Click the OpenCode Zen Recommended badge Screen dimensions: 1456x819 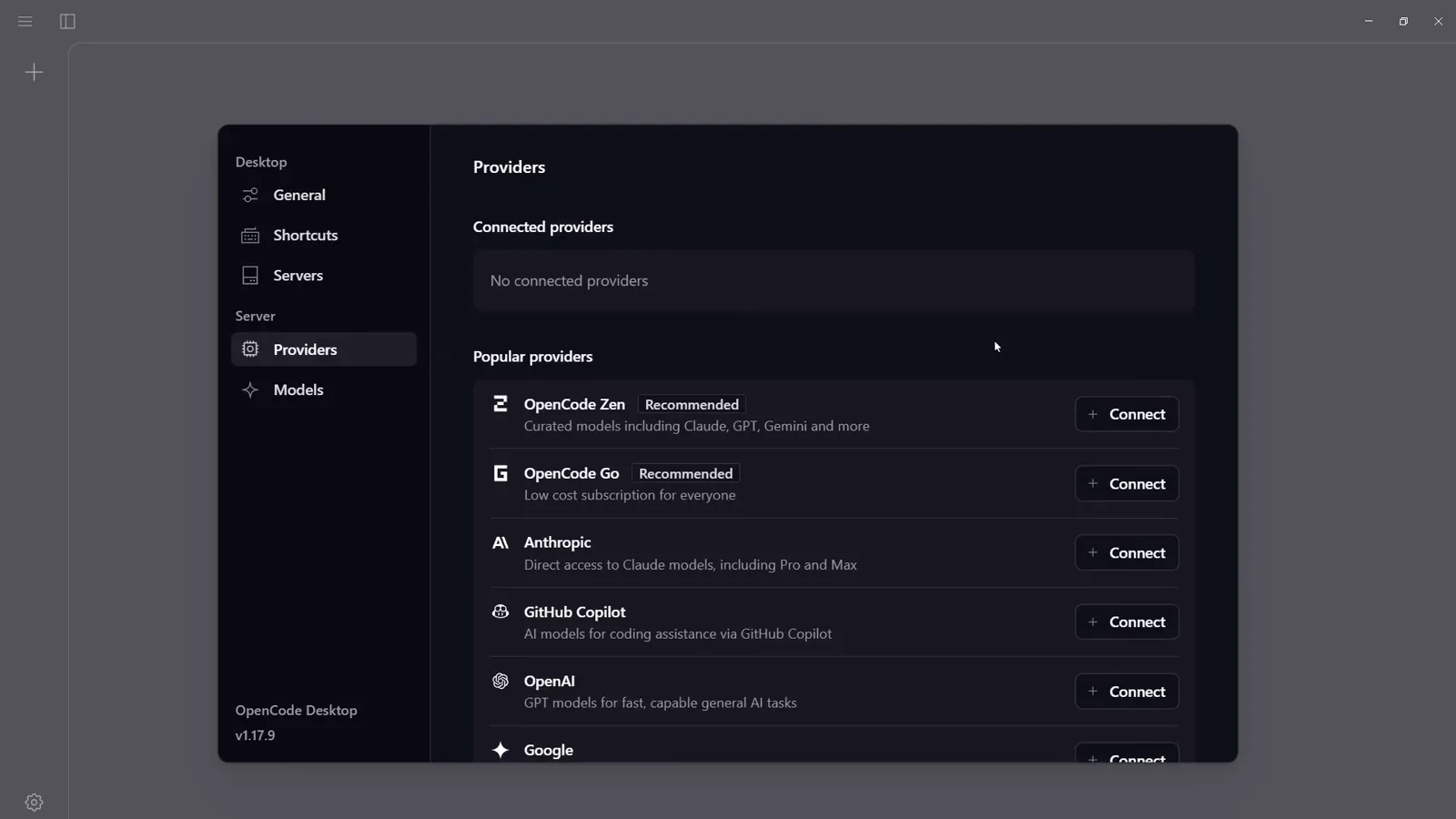tap(692, 404)
